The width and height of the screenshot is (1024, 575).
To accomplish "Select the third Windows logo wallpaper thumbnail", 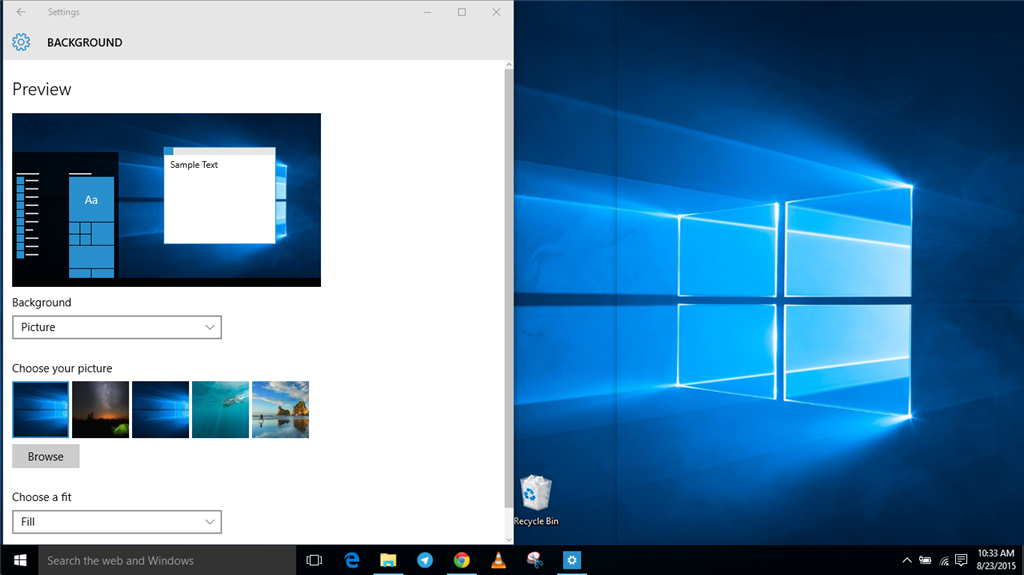I will click(x=161, y=410).
